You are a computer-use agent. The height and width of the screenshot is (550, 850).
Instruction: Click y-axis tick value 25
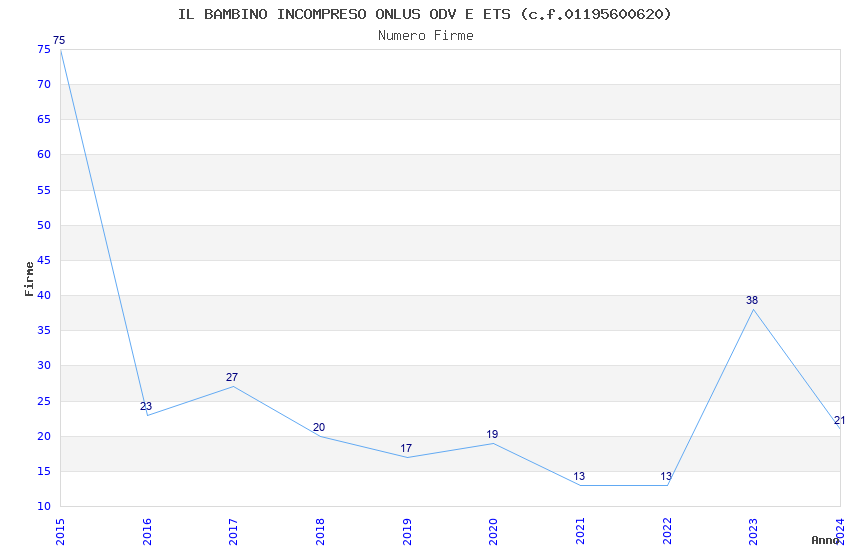[44, 401]
